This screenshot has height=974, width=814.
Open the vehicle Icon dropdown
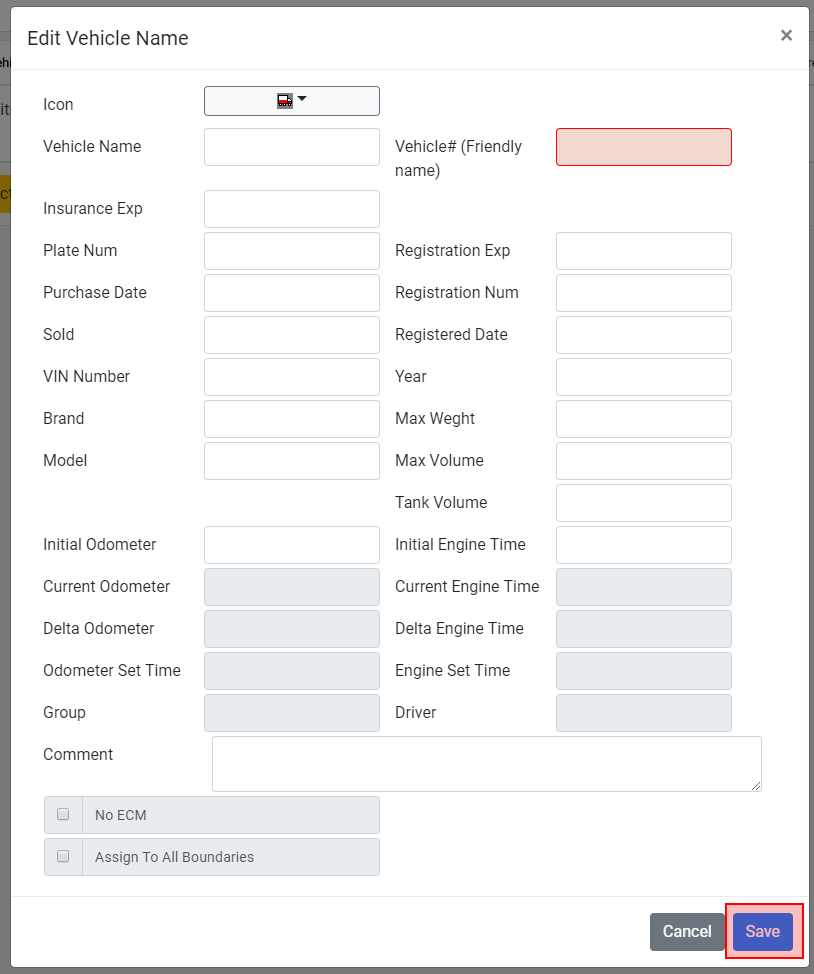(291, 101)
